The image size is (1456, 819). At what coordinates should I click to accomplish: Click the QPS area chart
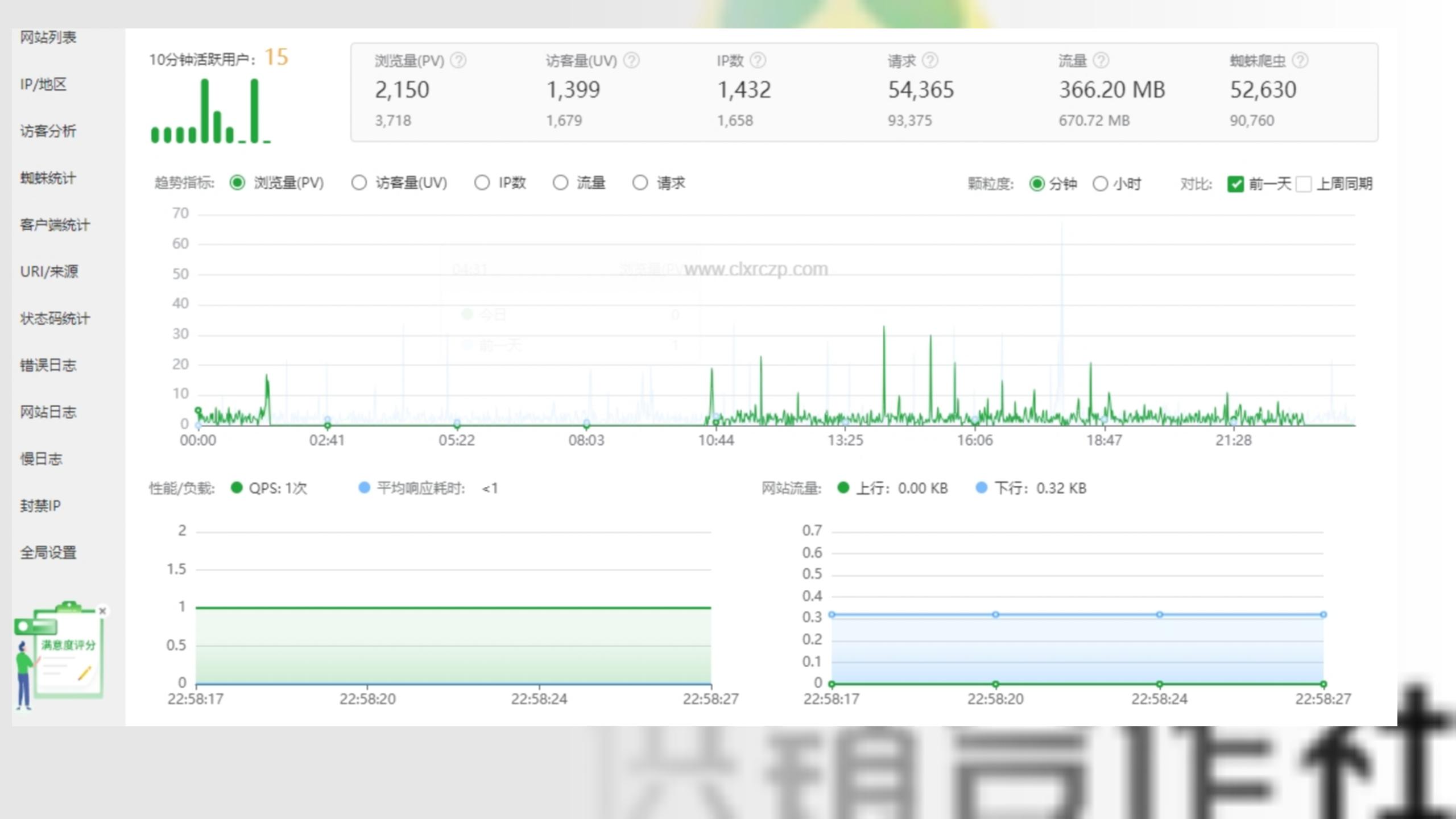coord(453,646)
